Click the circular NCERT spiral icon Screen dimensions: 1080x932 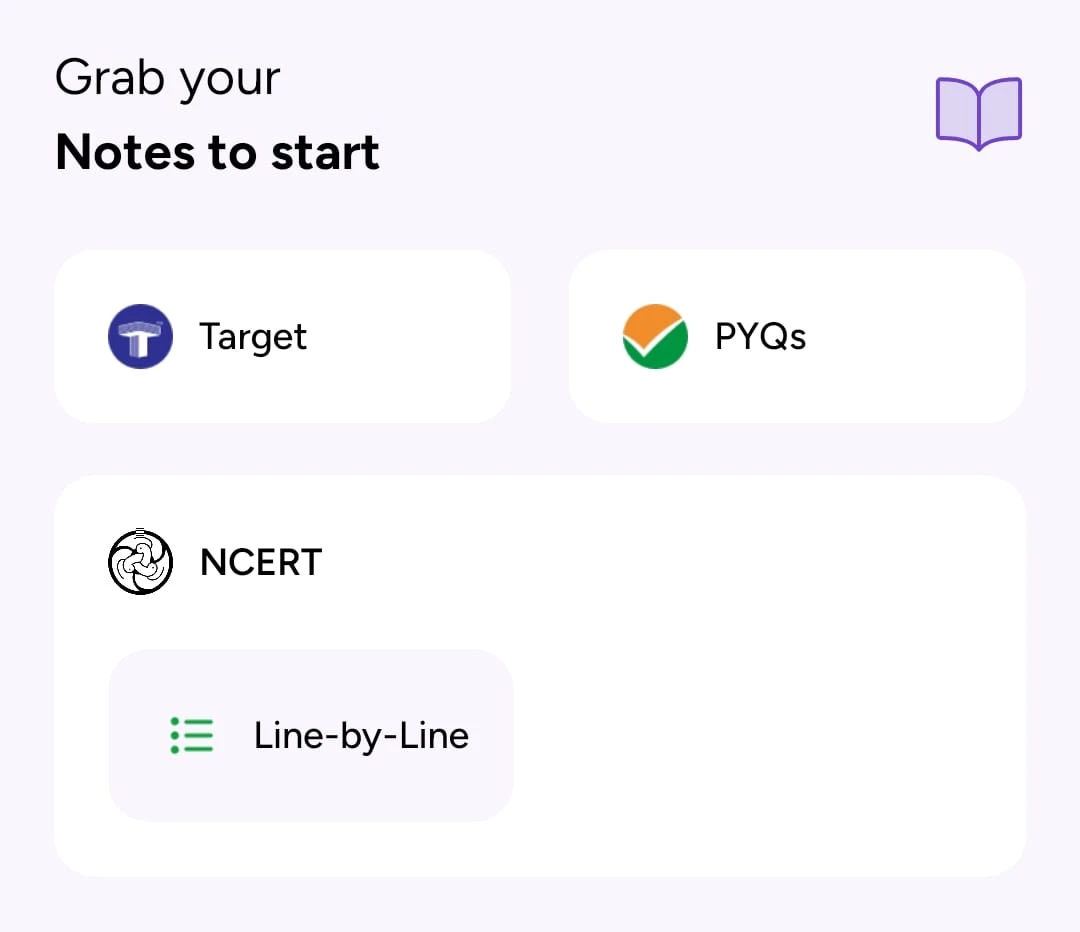tap(140, 561)
